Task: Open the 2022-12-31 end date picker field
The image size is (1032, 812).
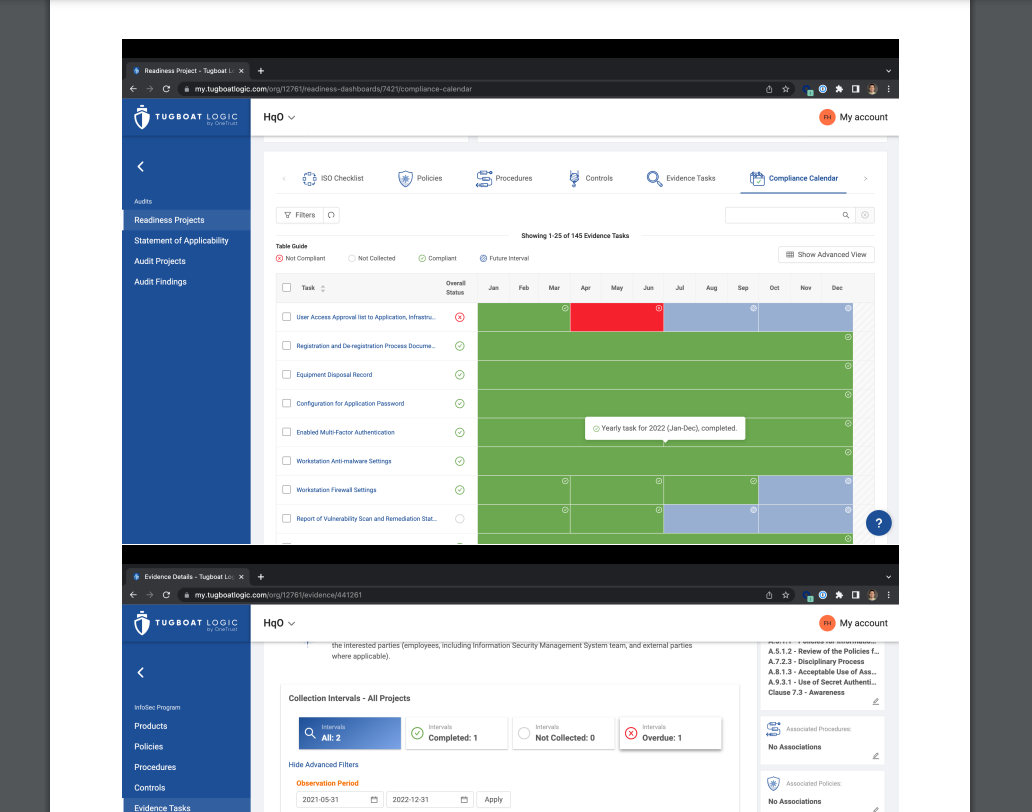Action: click(430, 799)
